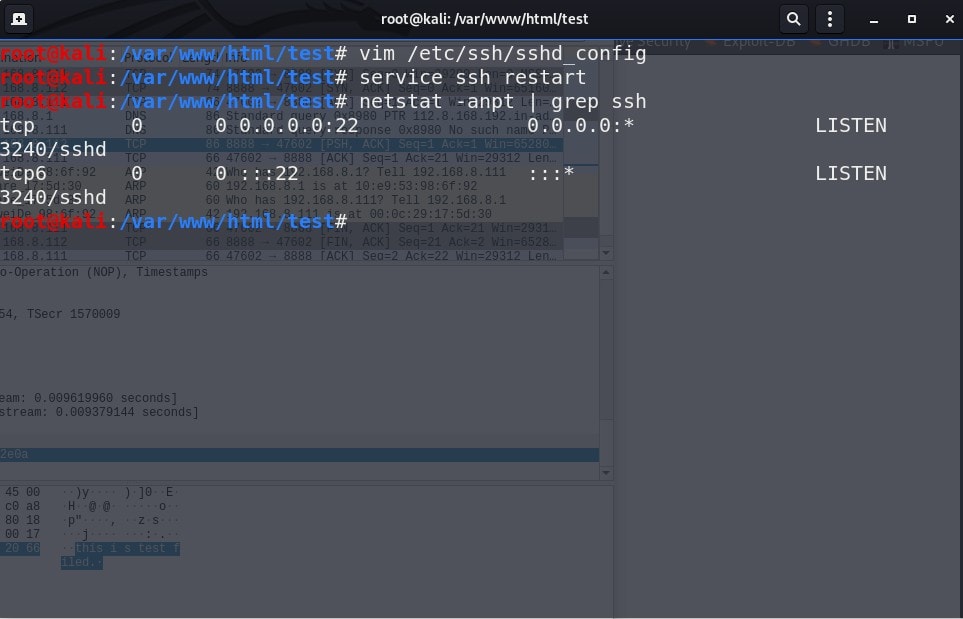Click highlighted ASCII 'iled.' in hex pane
963x619 pixels.
click(82, 563)
